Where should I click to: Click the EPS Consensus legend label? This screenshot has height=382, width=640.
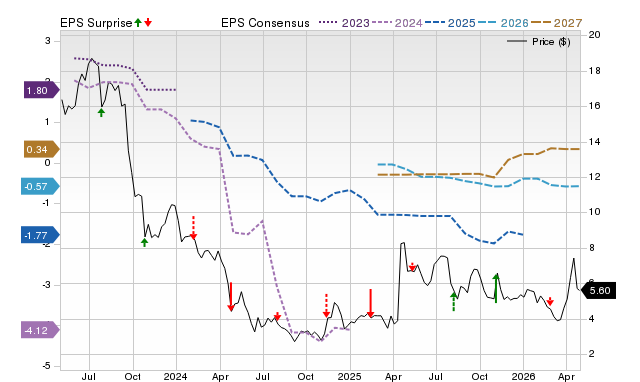click(265, 23)
